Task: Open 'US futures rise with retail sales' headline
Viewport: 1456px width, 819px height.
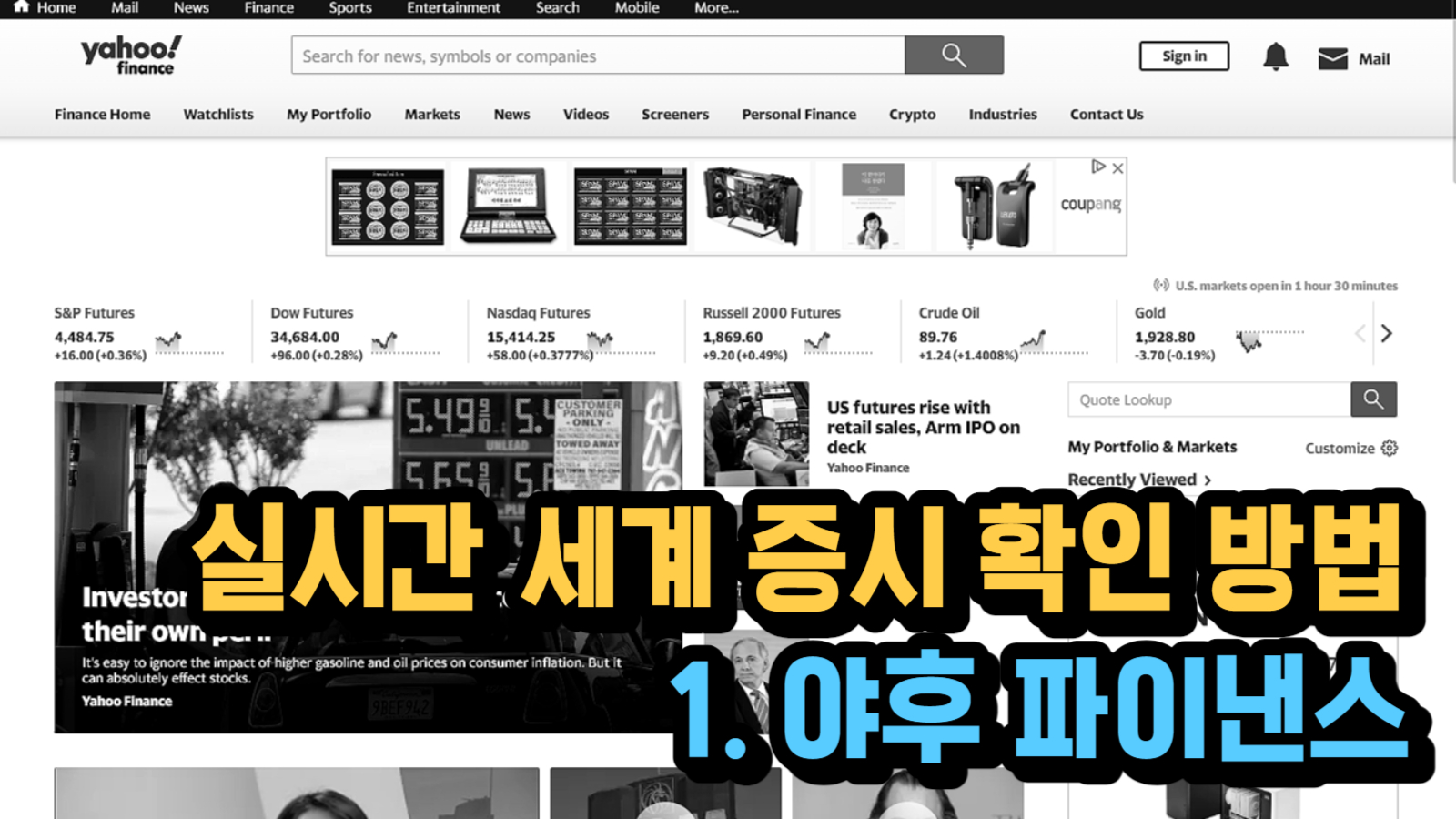Action: pyautogui.click(x=924, y=428)
